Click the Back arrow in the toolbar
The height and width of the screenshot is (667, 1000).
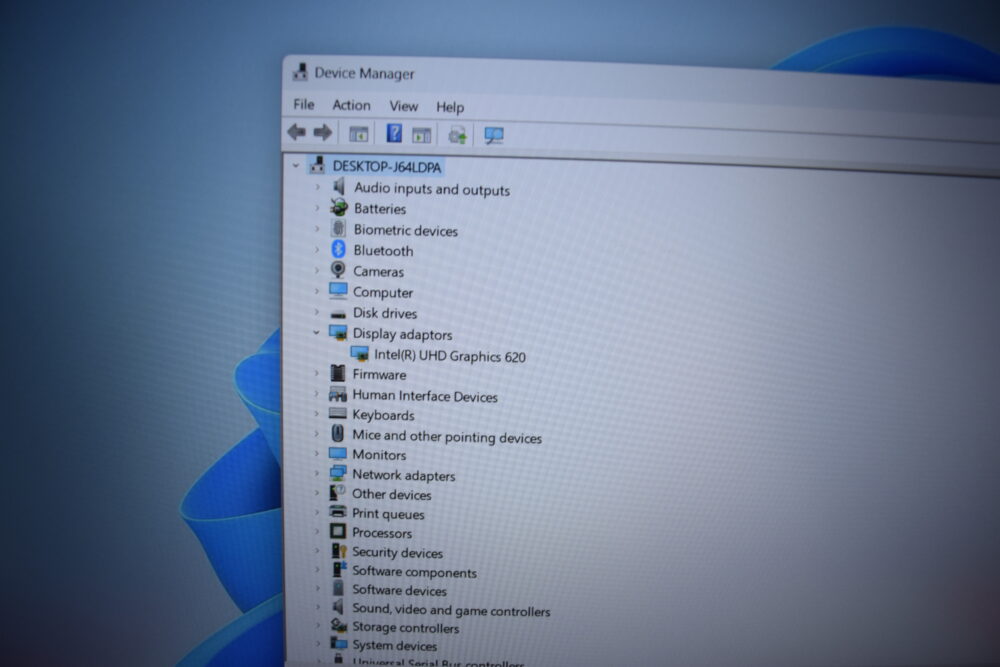[296, 132]
